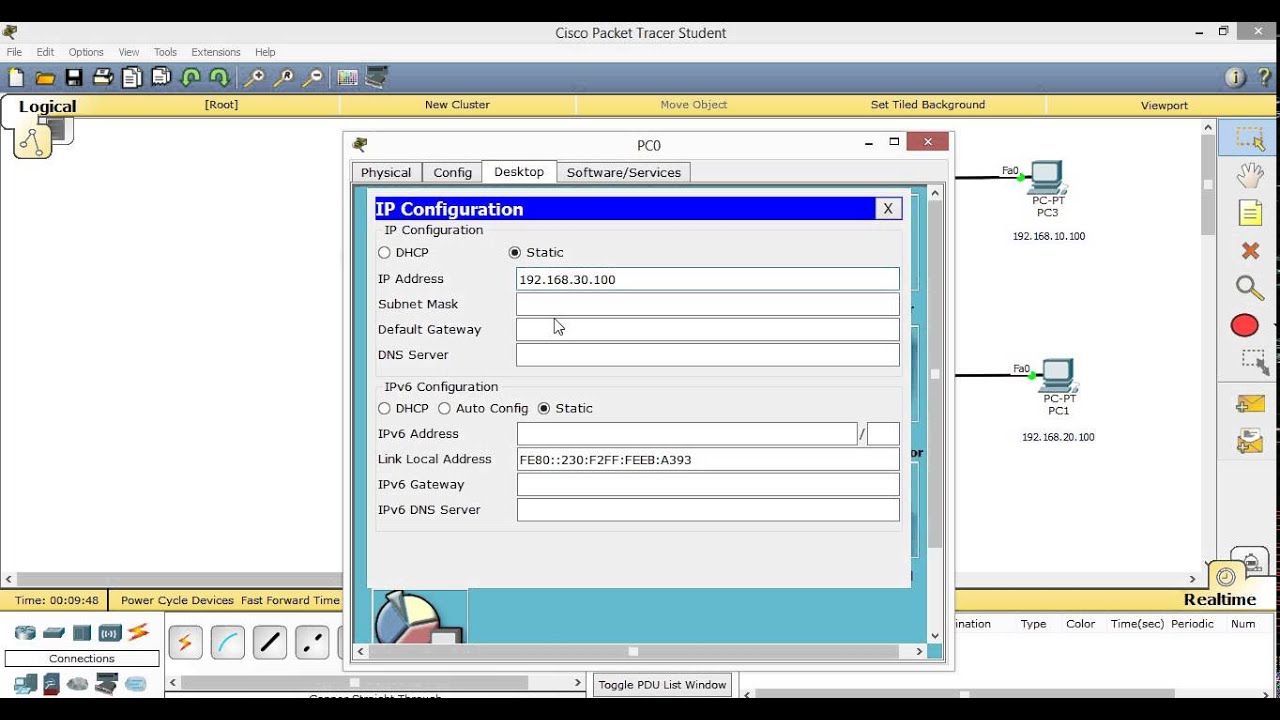Choose Routers device category
Viewport: 1280px width, 720px height.
pyautogui.click(x=25, y=633)
